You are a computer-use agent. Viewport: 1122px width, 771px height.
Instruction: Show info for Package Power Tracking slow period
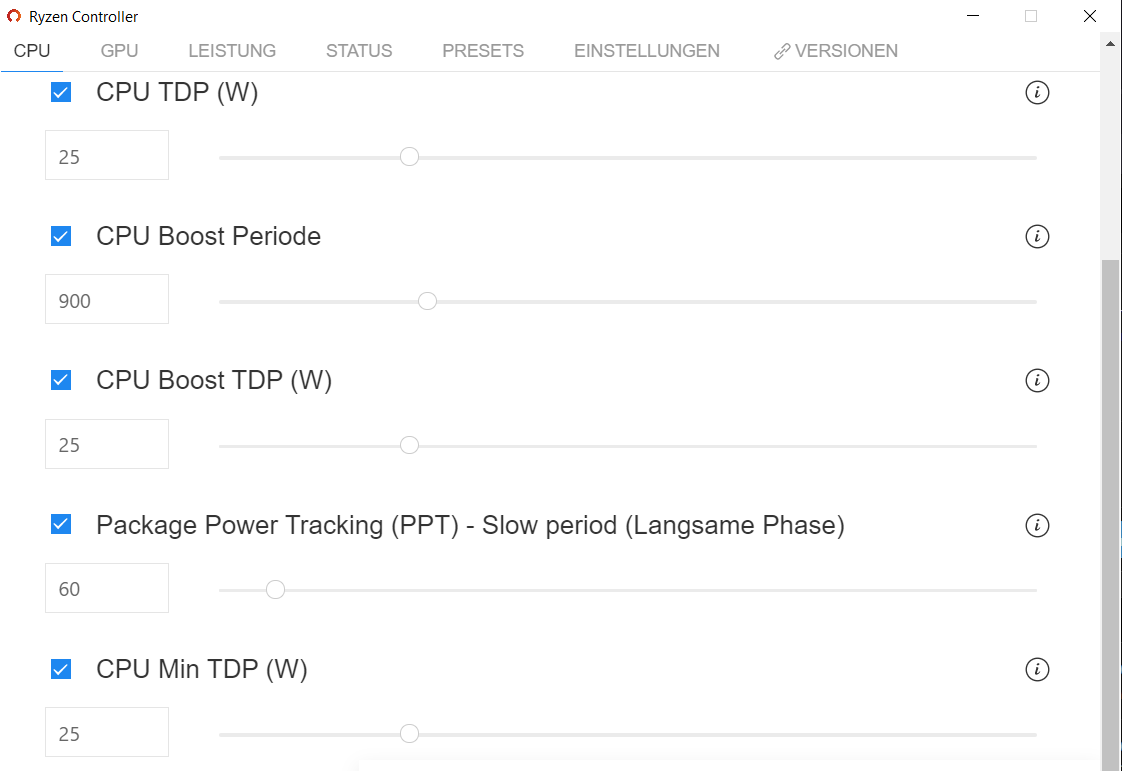(1037, 526)
